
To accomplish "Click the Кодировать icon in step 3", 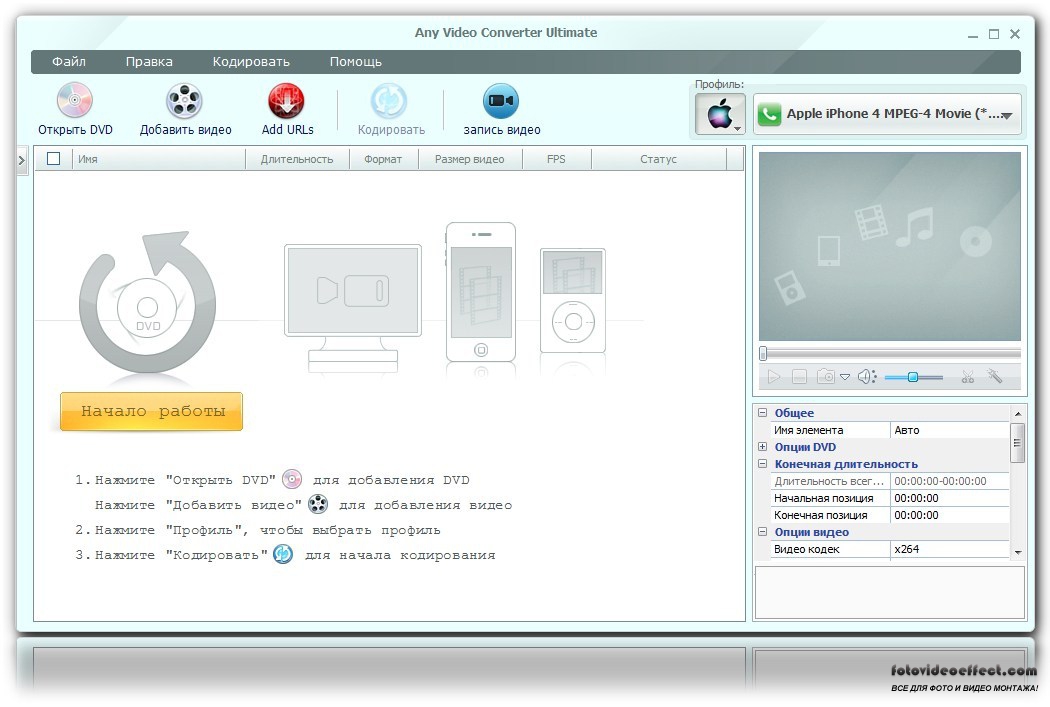I will click(x=283, y=554).
